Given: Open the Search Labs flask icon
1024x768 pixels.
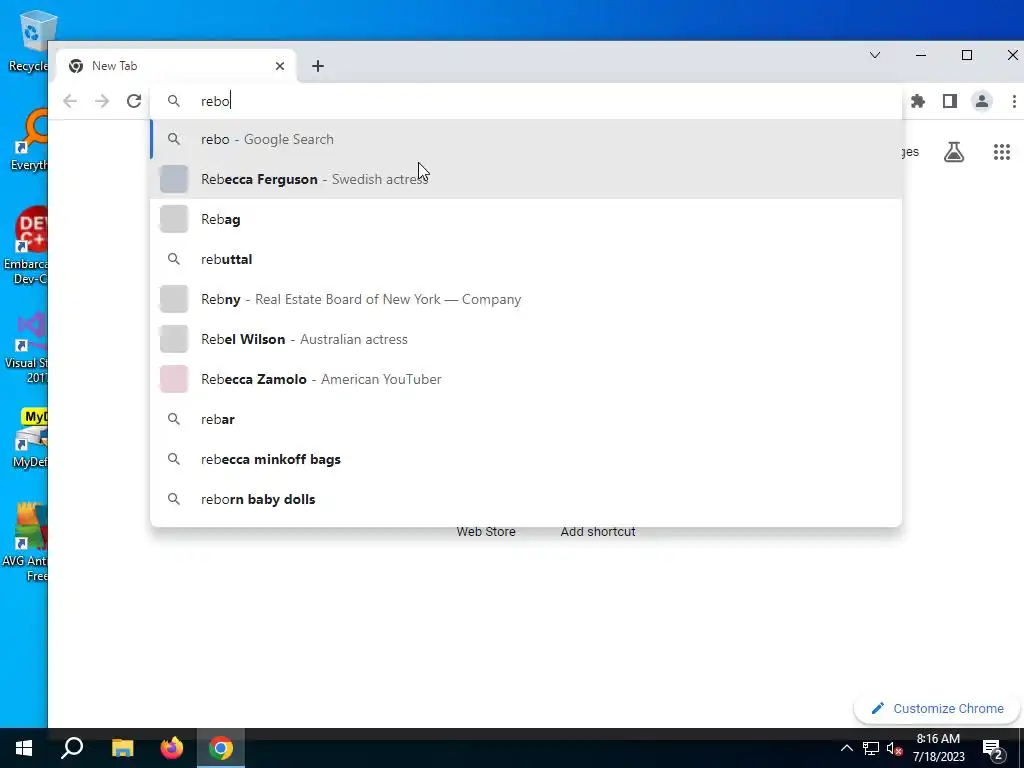Looking at the screenshot, I should click(x=953, y=152).
